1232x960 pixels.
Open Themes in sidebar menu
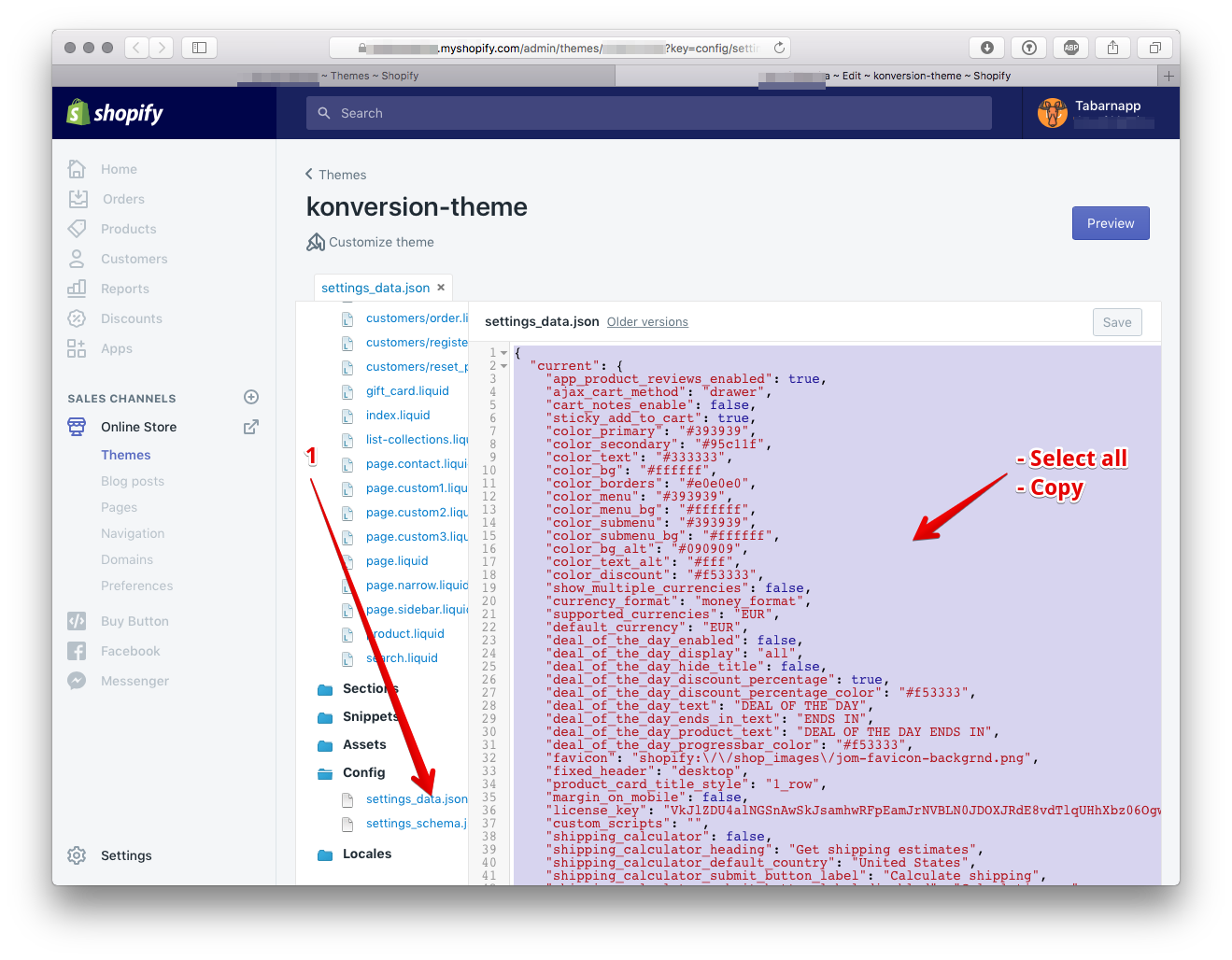126,455
